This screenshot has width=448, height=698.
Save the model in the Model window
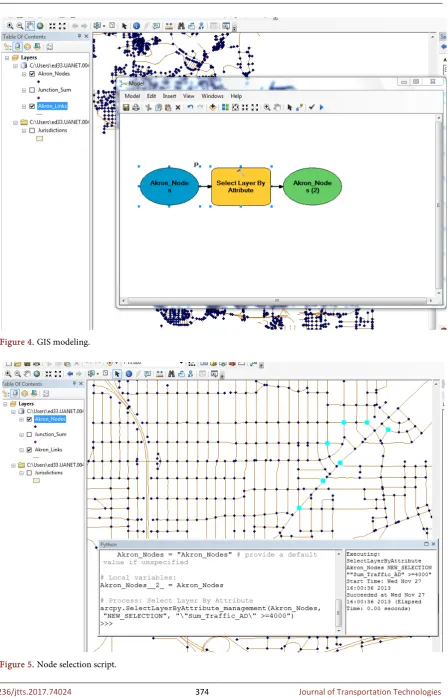[126, 107]
